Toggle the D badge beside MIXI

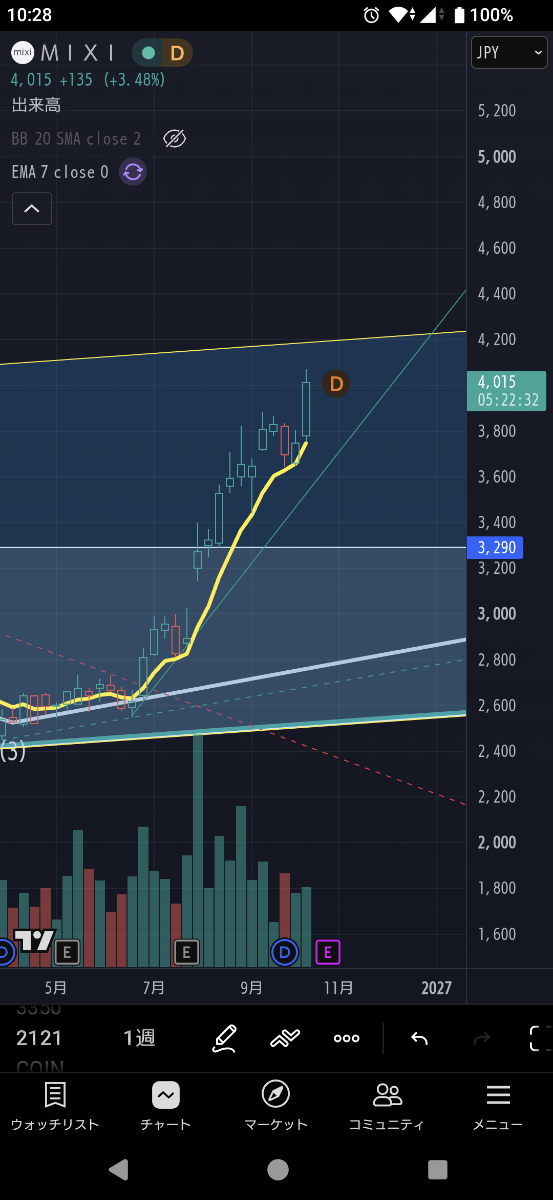[x=176, y=53]
